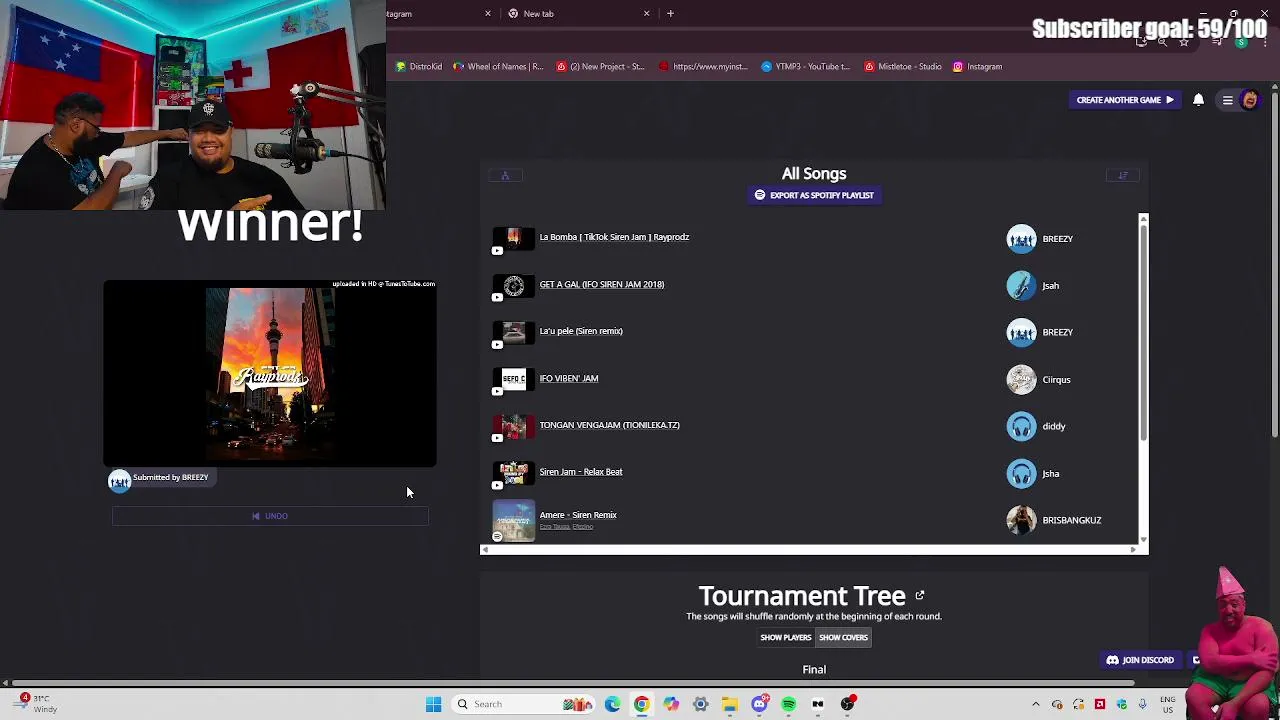Open tournament tree in new window icon
The height and width of the screenshot is (720, 1280).
(x=919, y=596)
